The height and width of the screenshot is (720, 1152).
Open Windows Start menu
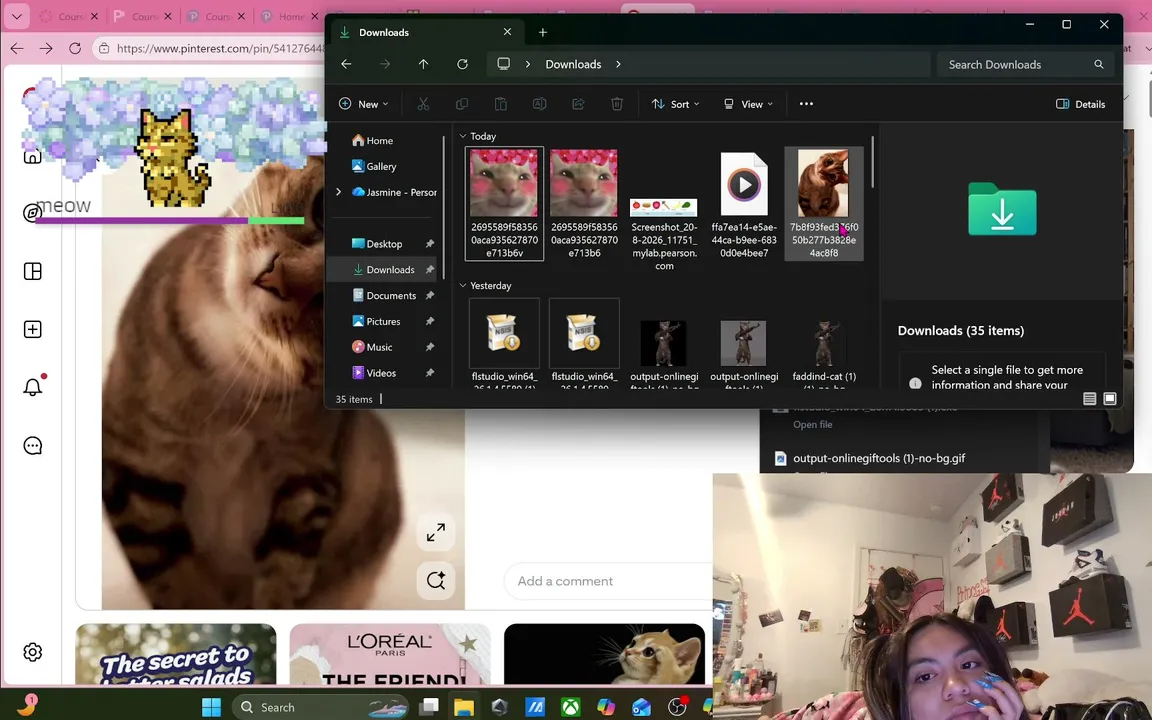212,707
